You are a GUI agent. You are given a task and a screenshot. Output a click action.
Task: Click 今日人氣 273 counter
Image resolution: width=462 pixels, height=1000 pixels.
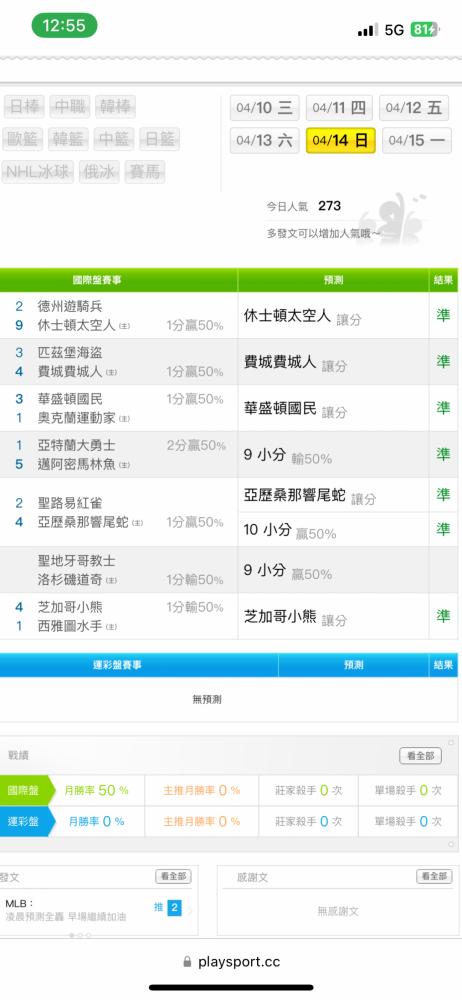[304, 206]
